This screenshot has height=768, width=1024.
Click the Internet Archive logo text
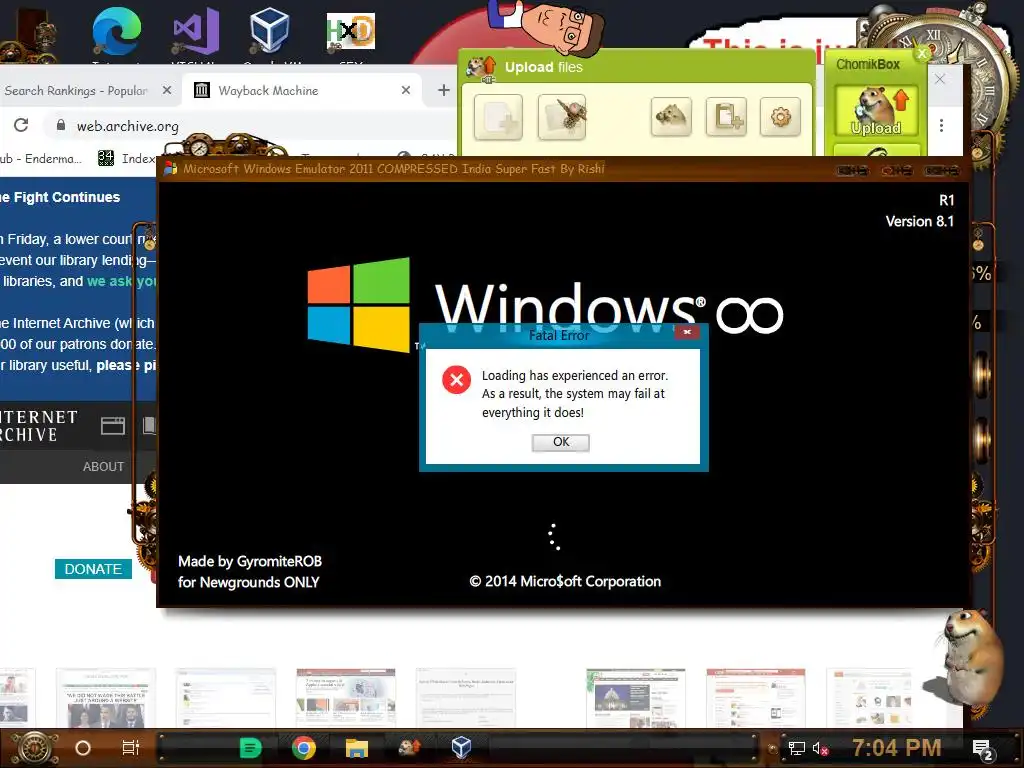pos(39,426)
